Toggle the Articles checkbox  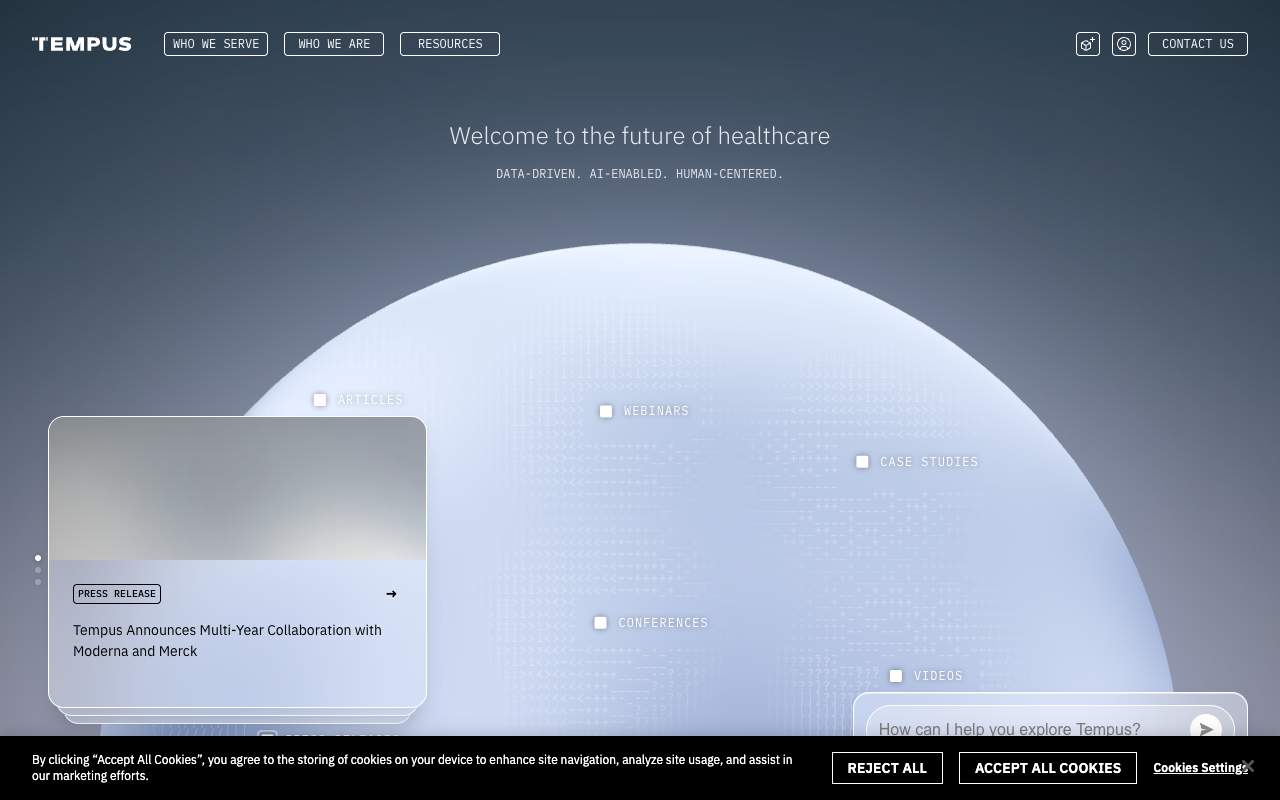pos(320,400)
